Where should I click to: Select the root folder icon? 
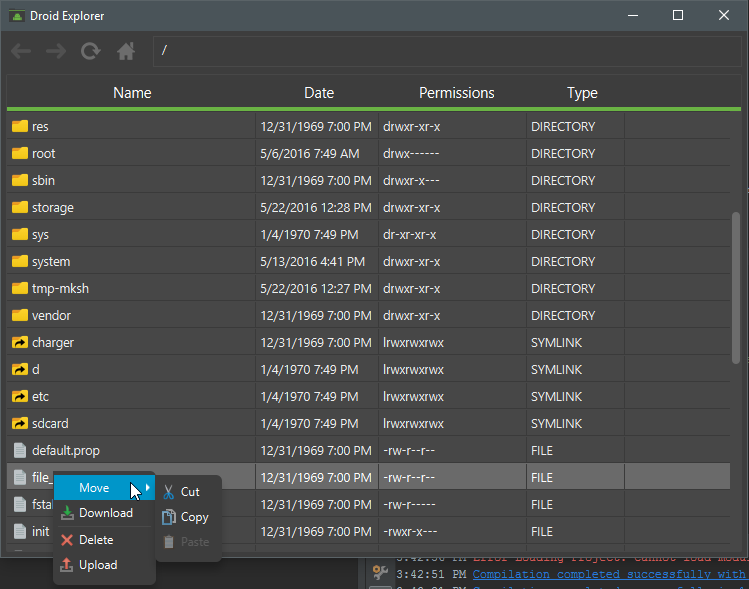[x=20, y=153]
